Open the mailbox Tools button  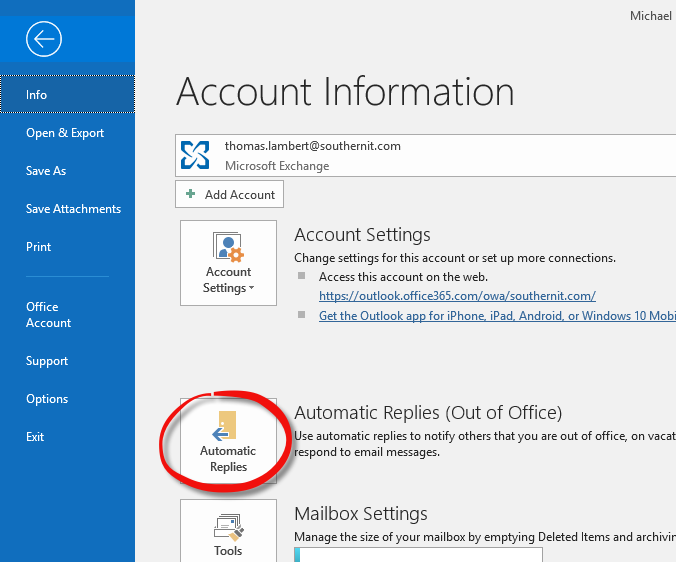pos(228,531)
